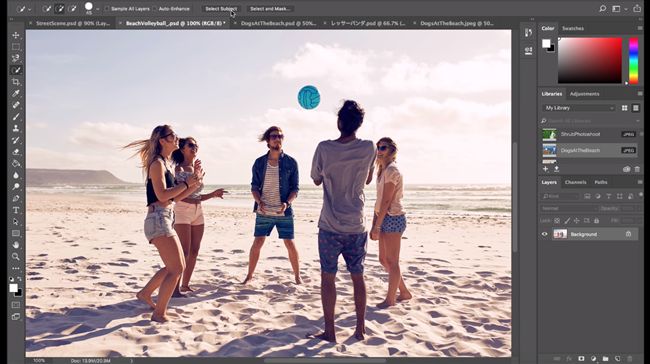Enable the Auto-Enhance checkbox

pyautogui.click(x=155, y=9)
